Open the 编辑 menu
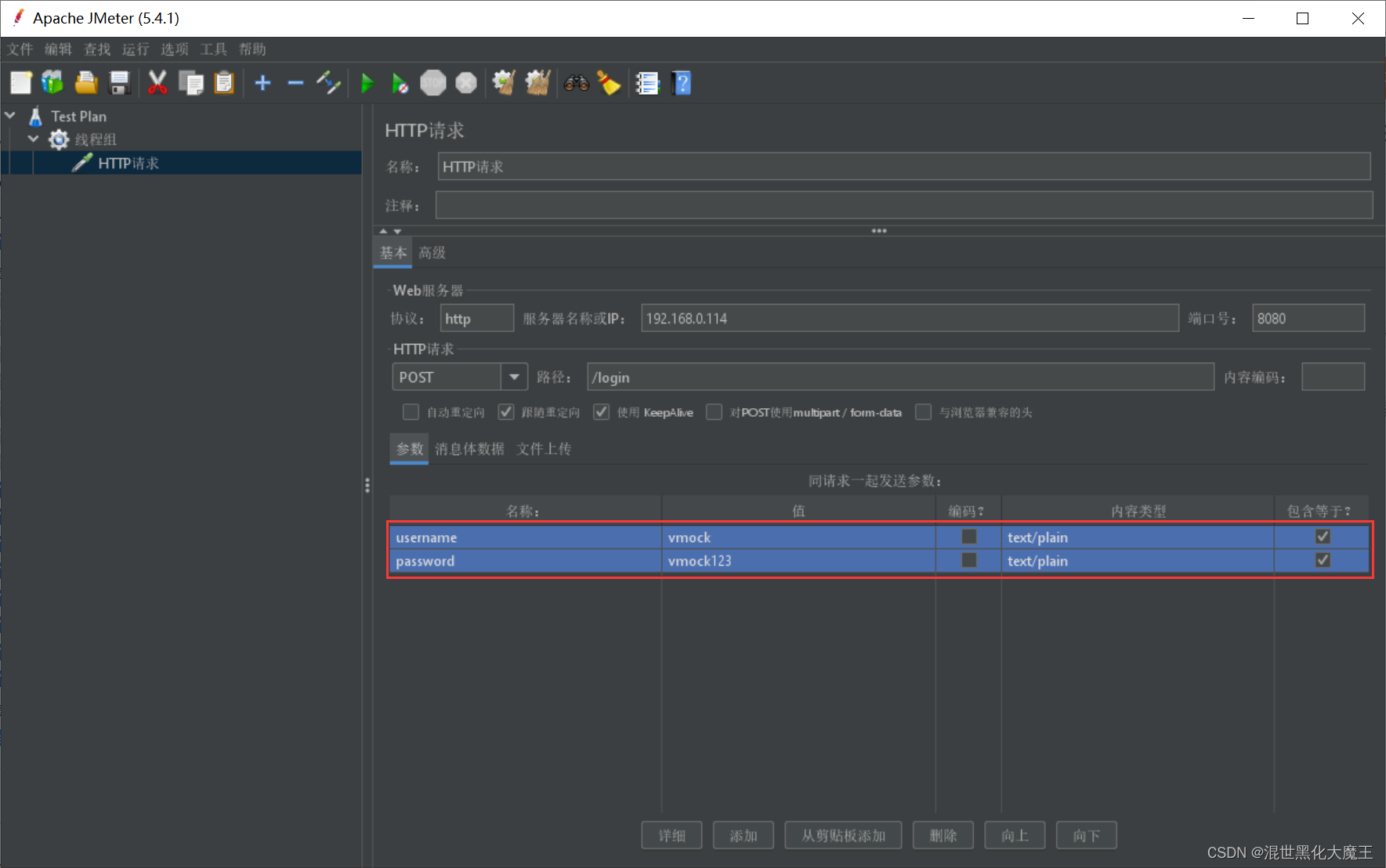Viewport: 1386px width, 868px height. [58, 49]
